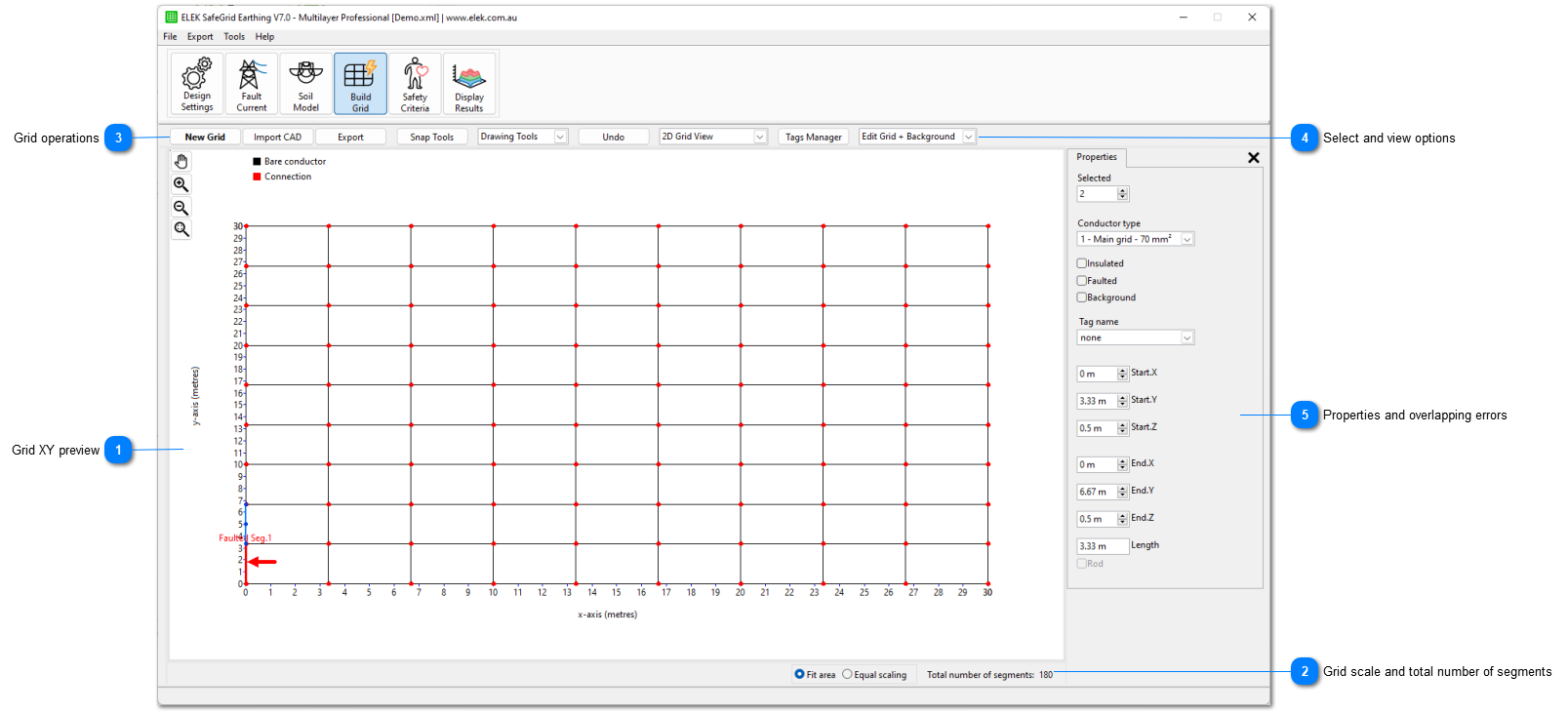The height and width of the screenshot is (714, 1568).
Task: Toggle the Insulated checkbox
Action: (1081, 263)
